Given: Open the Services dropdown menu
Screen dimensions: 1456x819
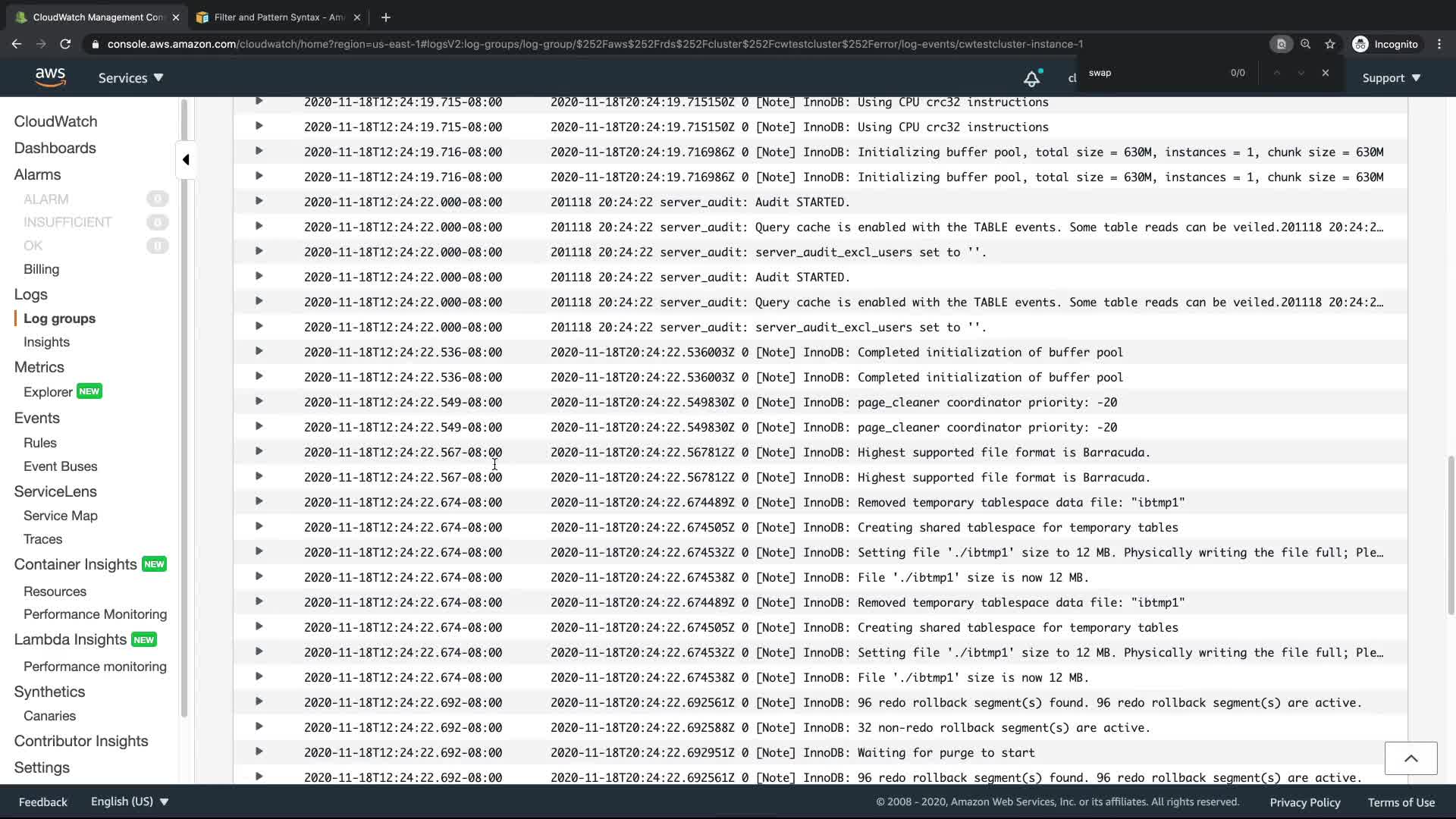Looking at the screenshot, I should pos(130,78).
